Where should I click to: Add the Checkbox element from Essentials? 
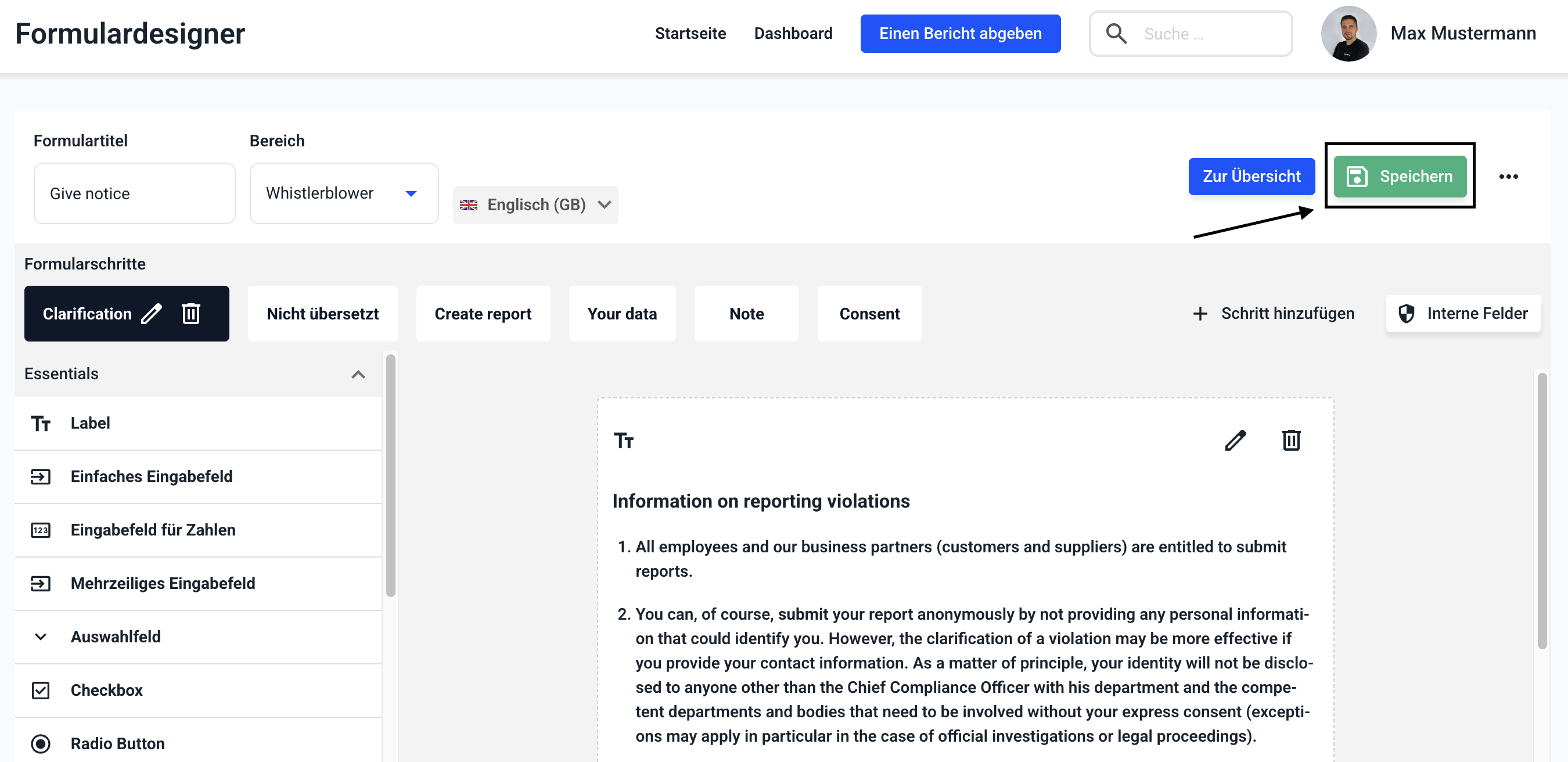[106, 690]
